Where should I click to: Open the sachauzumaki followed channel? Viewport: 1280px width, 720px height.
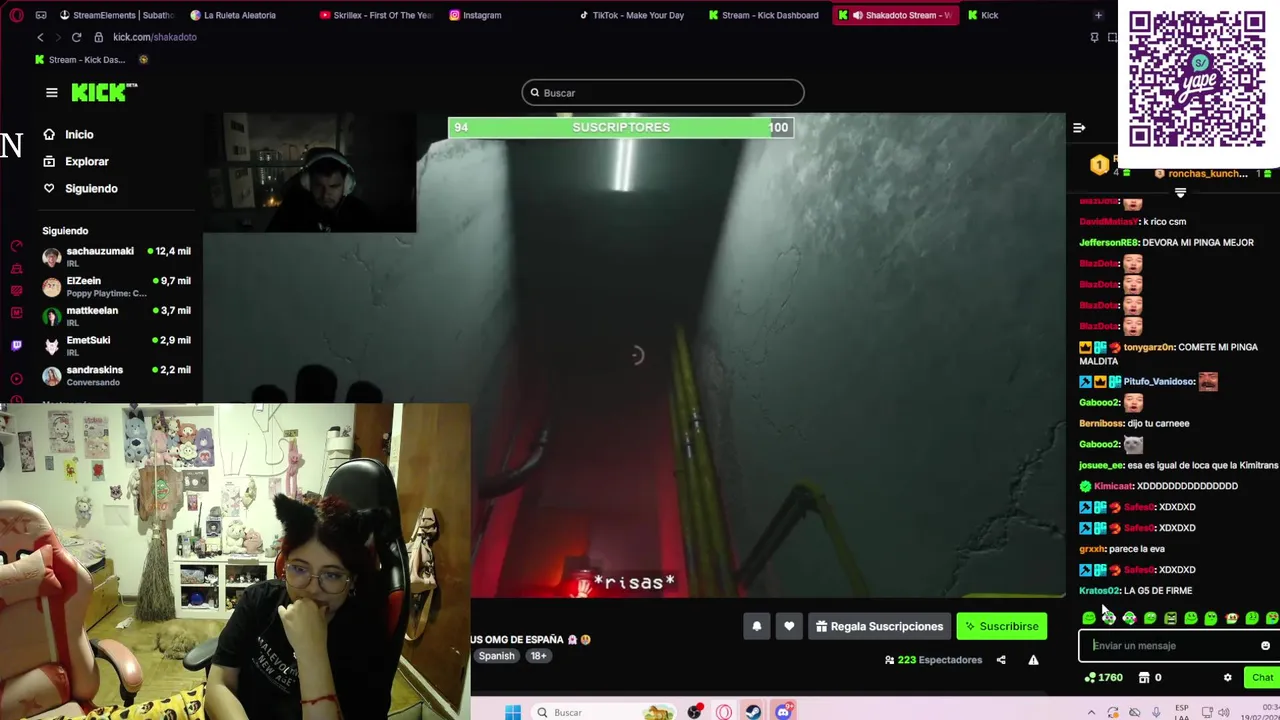[x=115, y=257]
